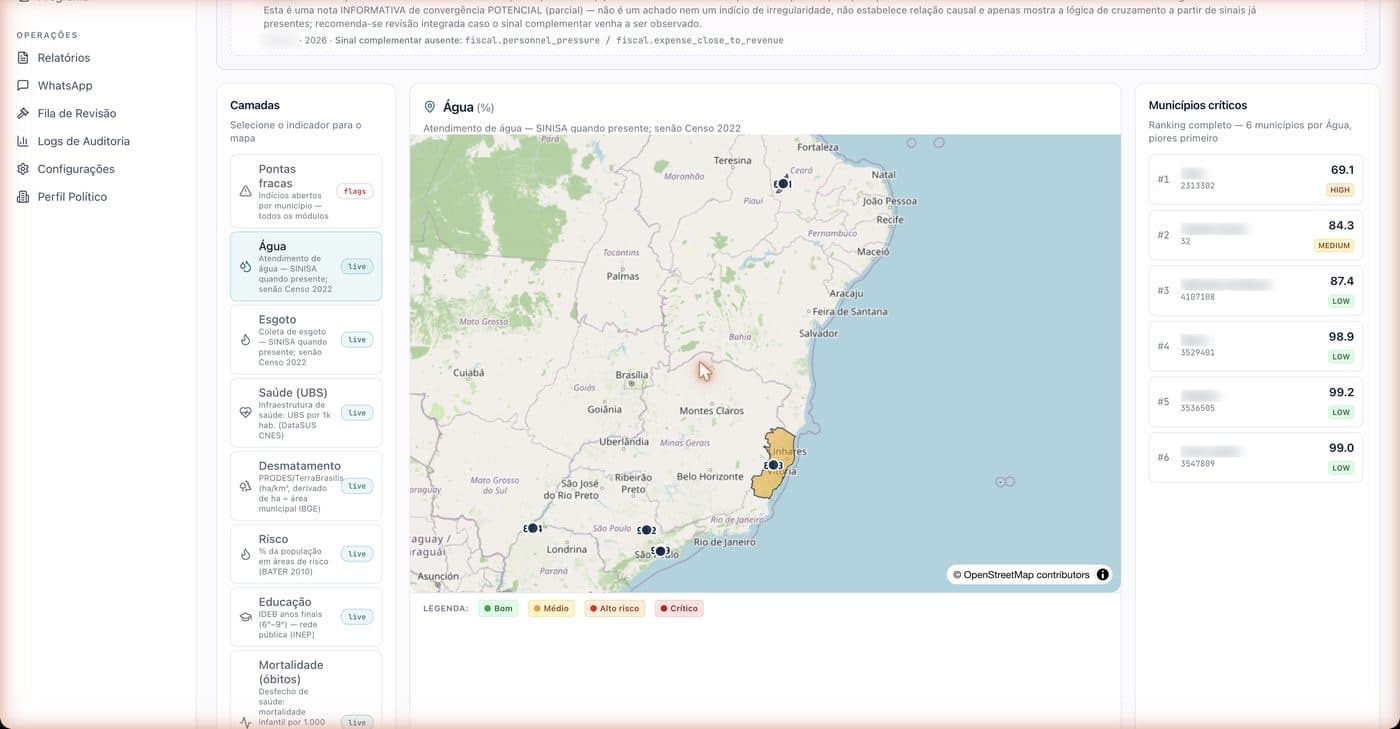Click the Fila de Revisão gavel icon
The width and height of the screenshot is (1400, 729).
23,113
